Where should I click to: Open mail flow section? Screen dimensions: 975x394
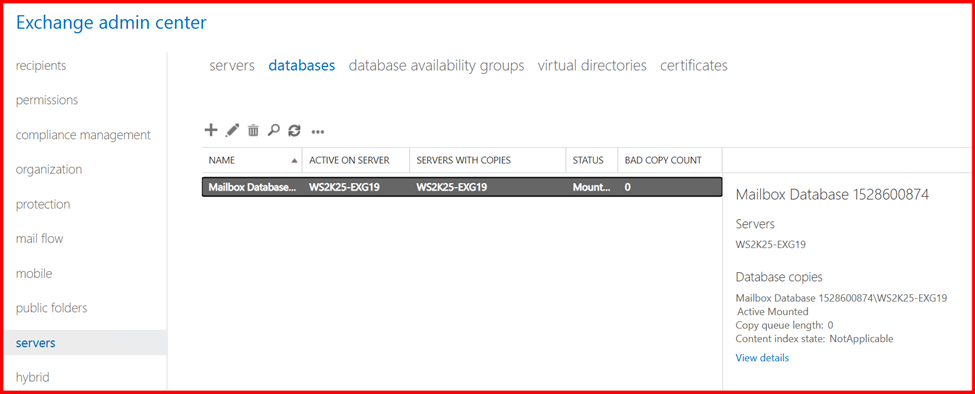(39, 239)
